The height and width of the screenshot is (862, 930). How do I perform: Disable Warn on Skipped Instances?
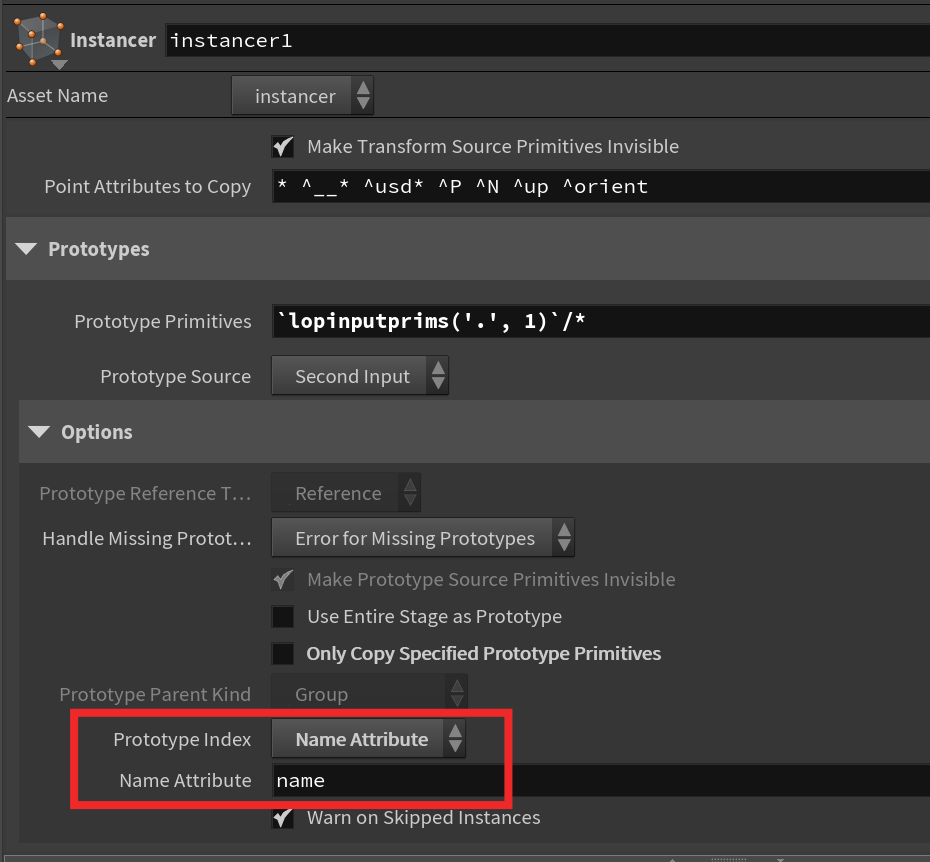point(283,817)
